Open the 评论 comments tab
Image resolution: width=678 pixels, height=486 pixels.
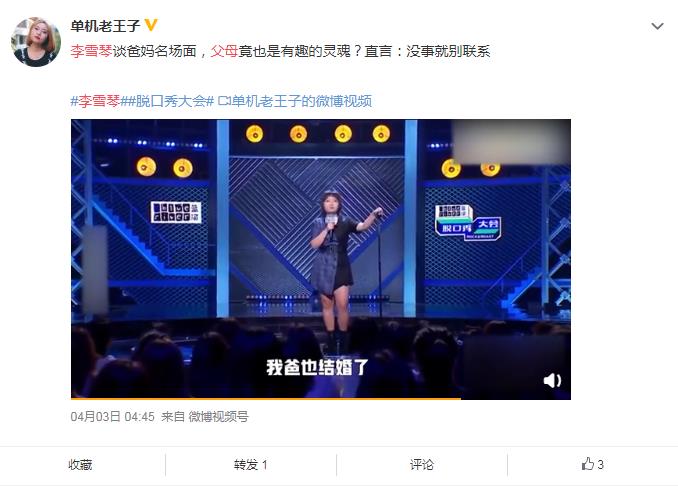tap(422, 465)
